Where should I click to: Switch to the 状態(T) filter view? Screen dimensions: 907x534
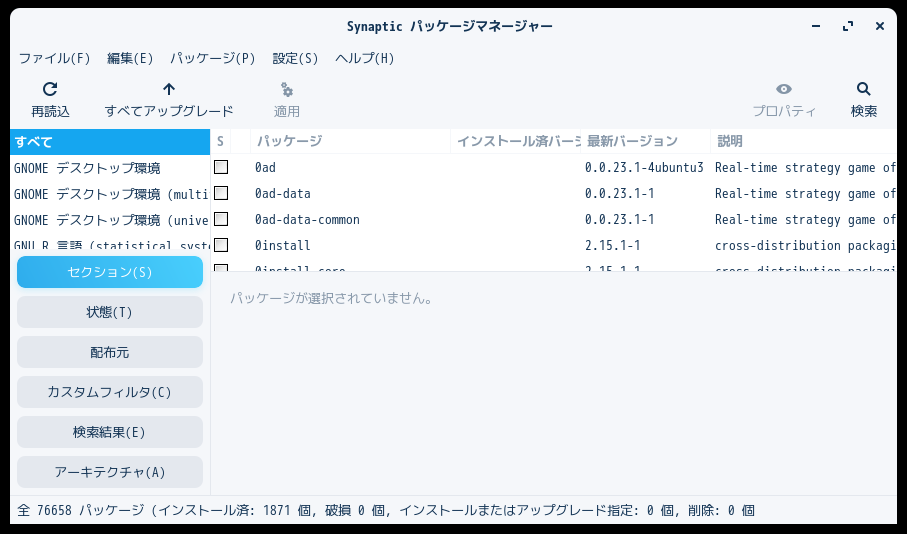[x=110, y=312]
